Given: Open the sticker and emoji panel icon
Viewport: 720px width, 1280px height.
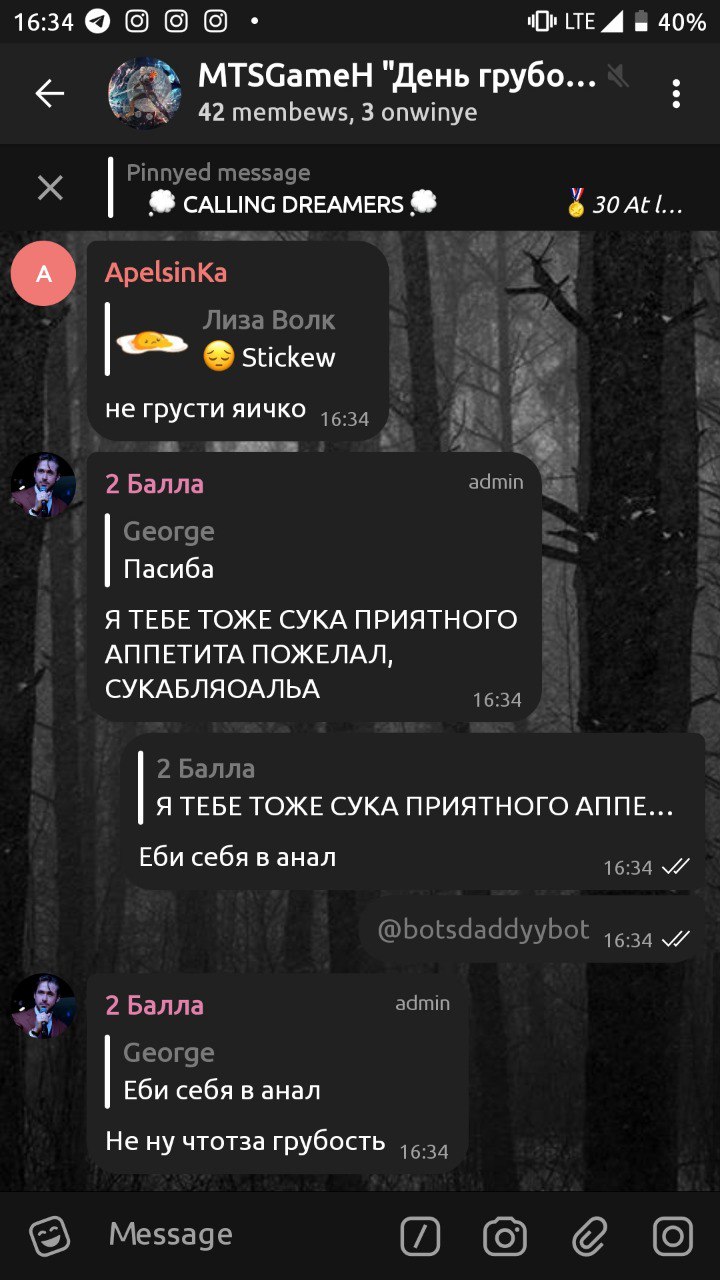Looking at the screenshot, I should [49, 1236].
